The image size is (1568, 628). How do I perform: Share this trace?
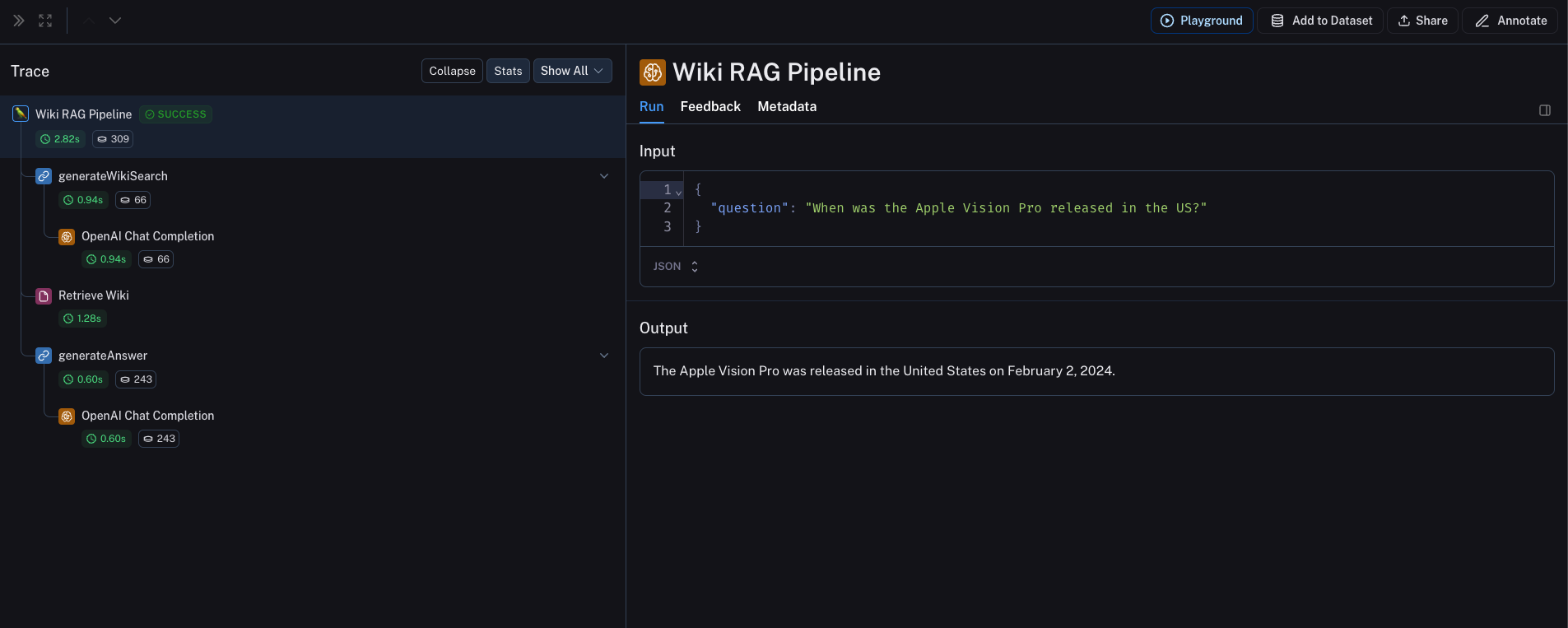tap(1422, 21)
